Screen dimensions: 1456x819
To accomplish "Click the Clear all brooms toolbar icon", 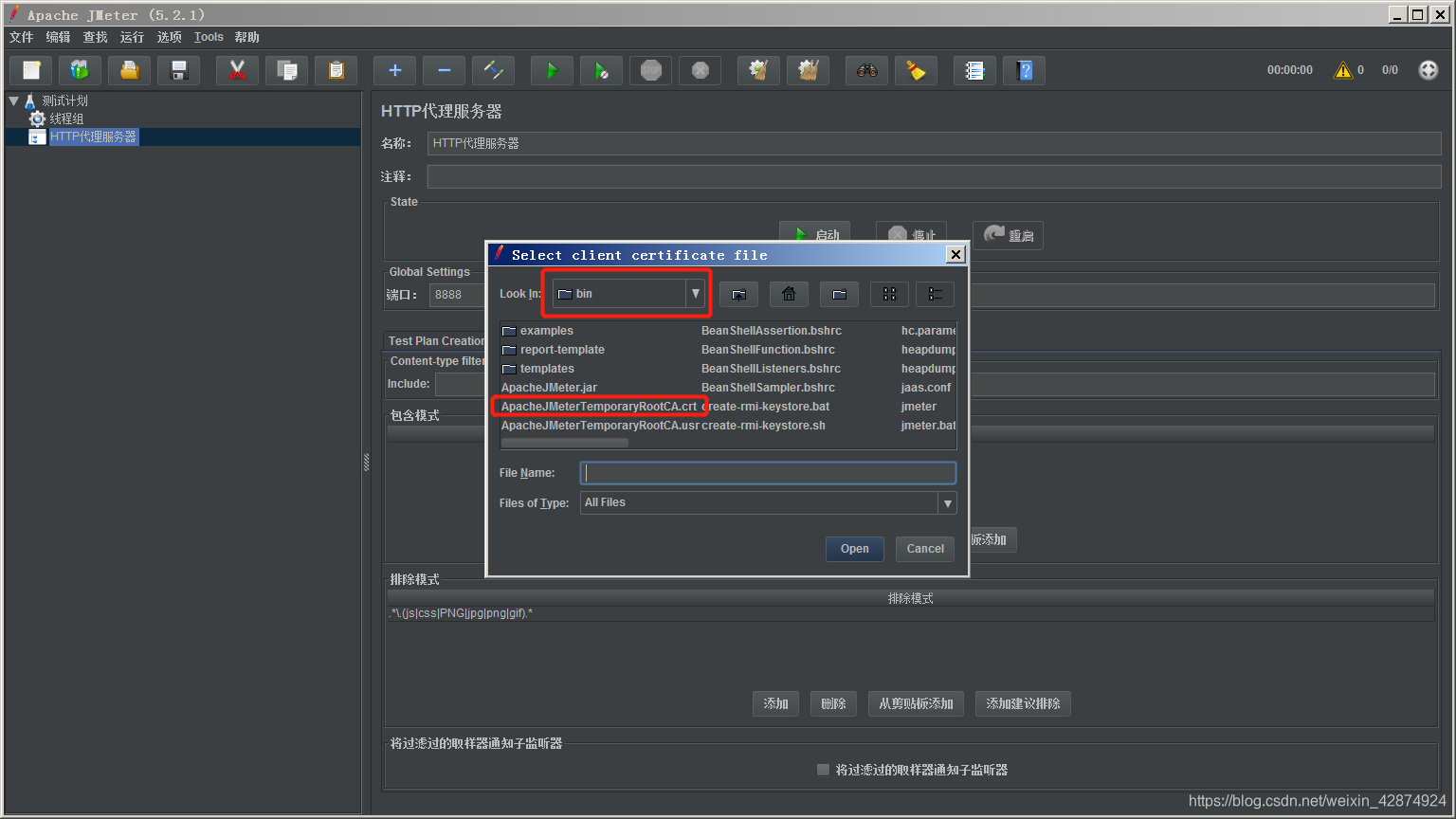I will click(x=808, y=70).
